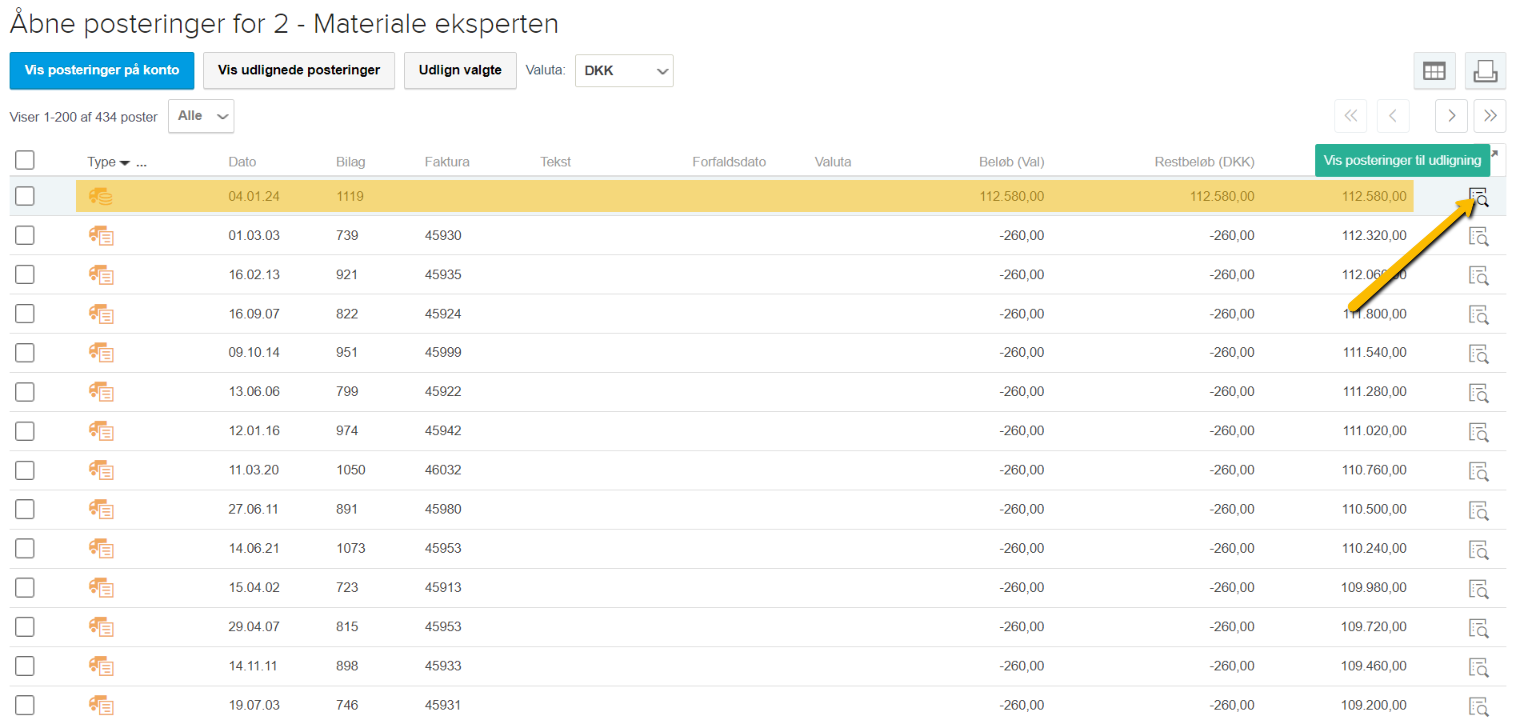Image resolution: width=1513 pixels, height=724 pixels.
Task: Click Vis posteringer på konto button
Action: click(x=102, y=71)
